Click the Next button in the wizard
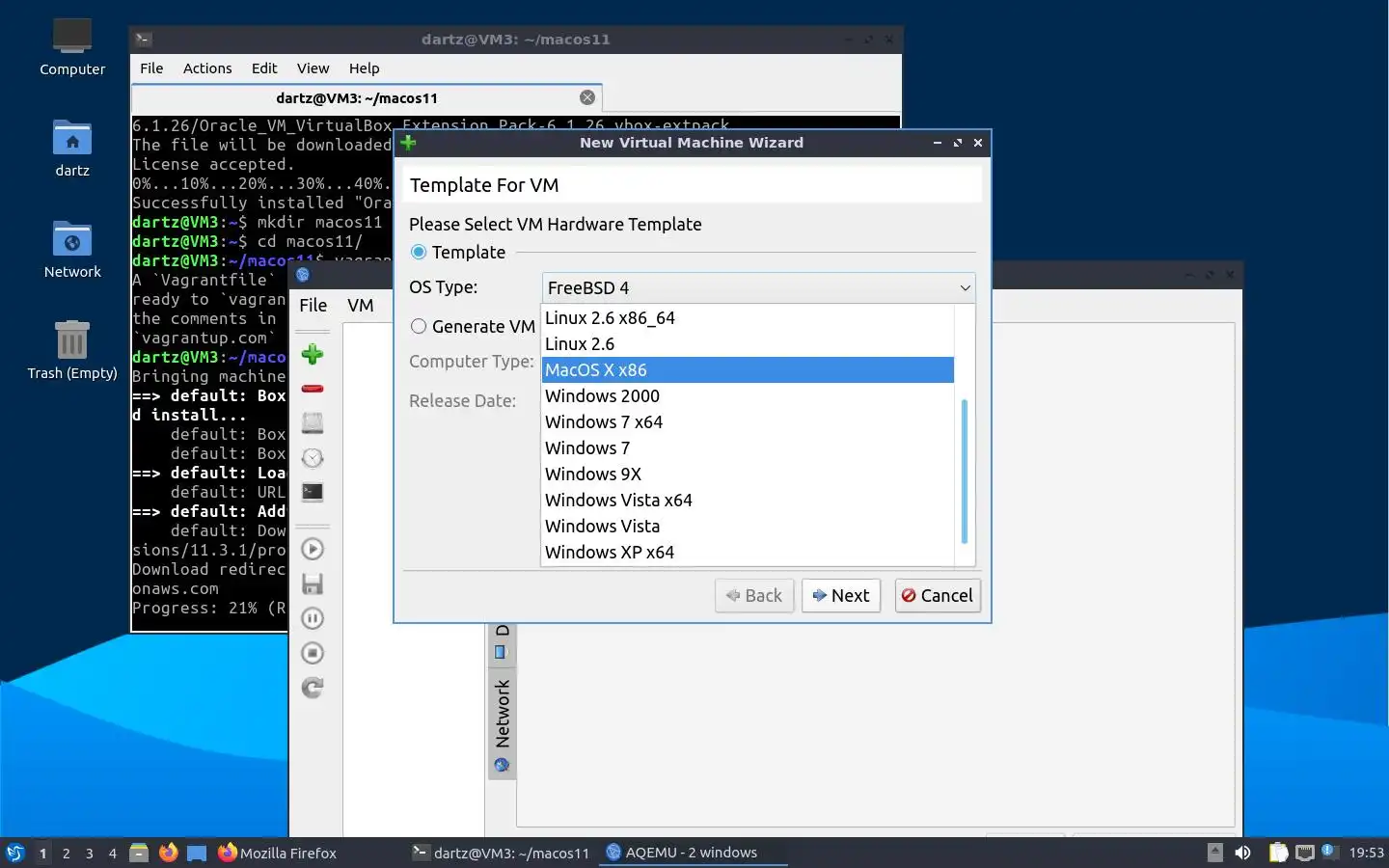This screenshot has height=868, width=1389. (841, 595)
